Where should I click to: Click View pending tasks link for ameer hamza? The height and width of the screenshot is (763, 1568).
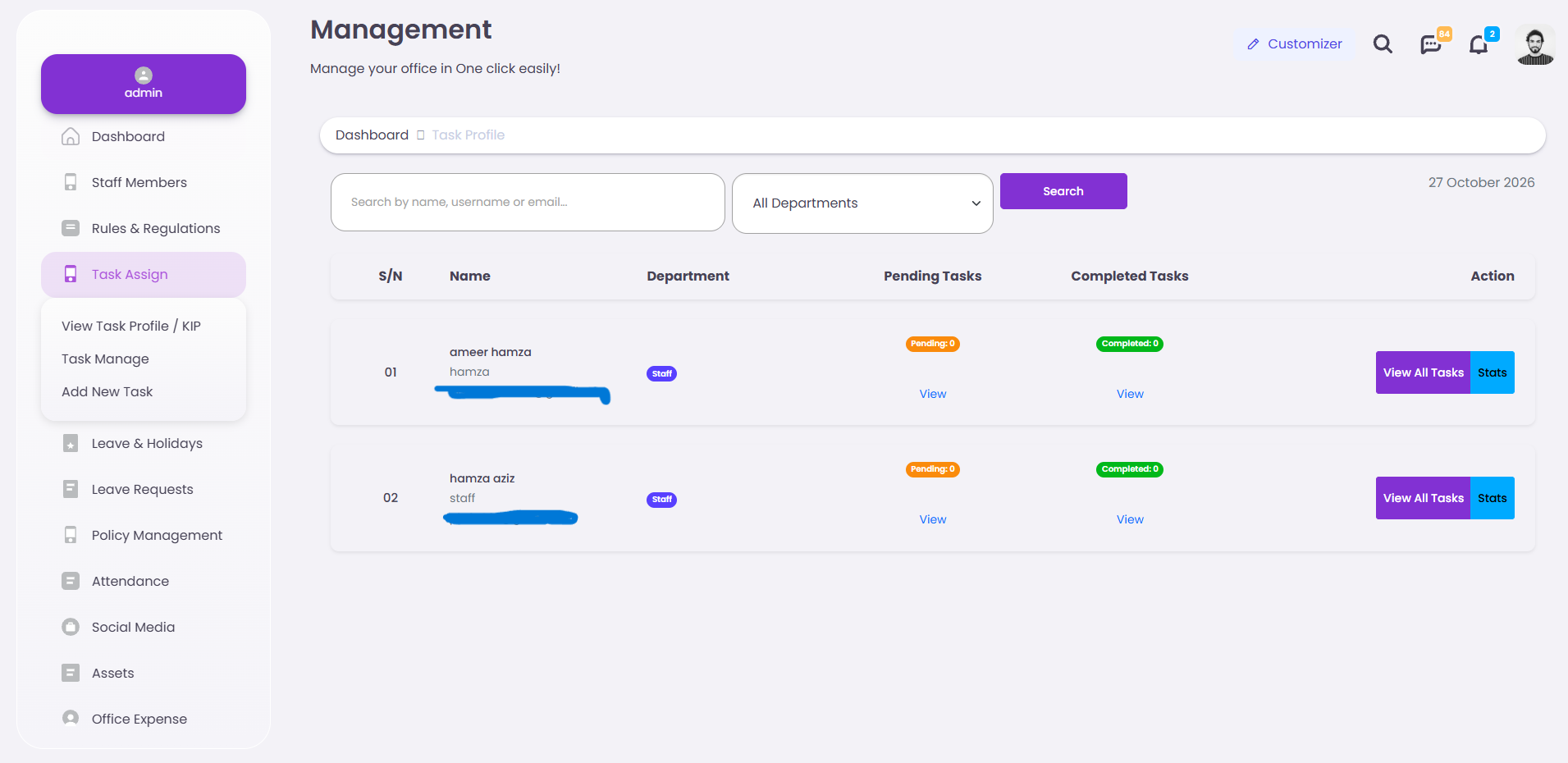933,394
